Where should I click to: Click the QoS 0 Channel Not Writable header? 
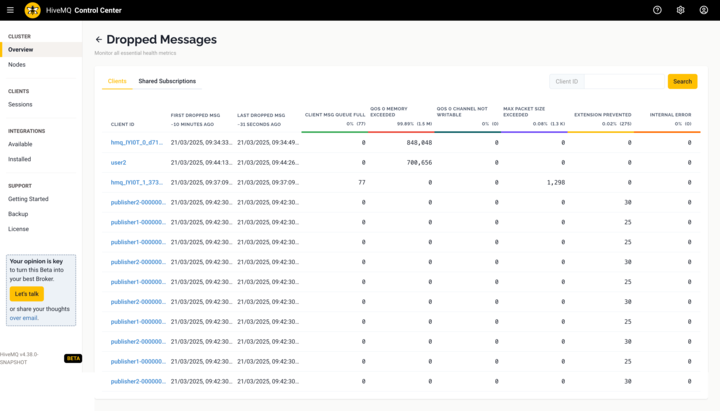pyautogui.click(x=462, y=112)
